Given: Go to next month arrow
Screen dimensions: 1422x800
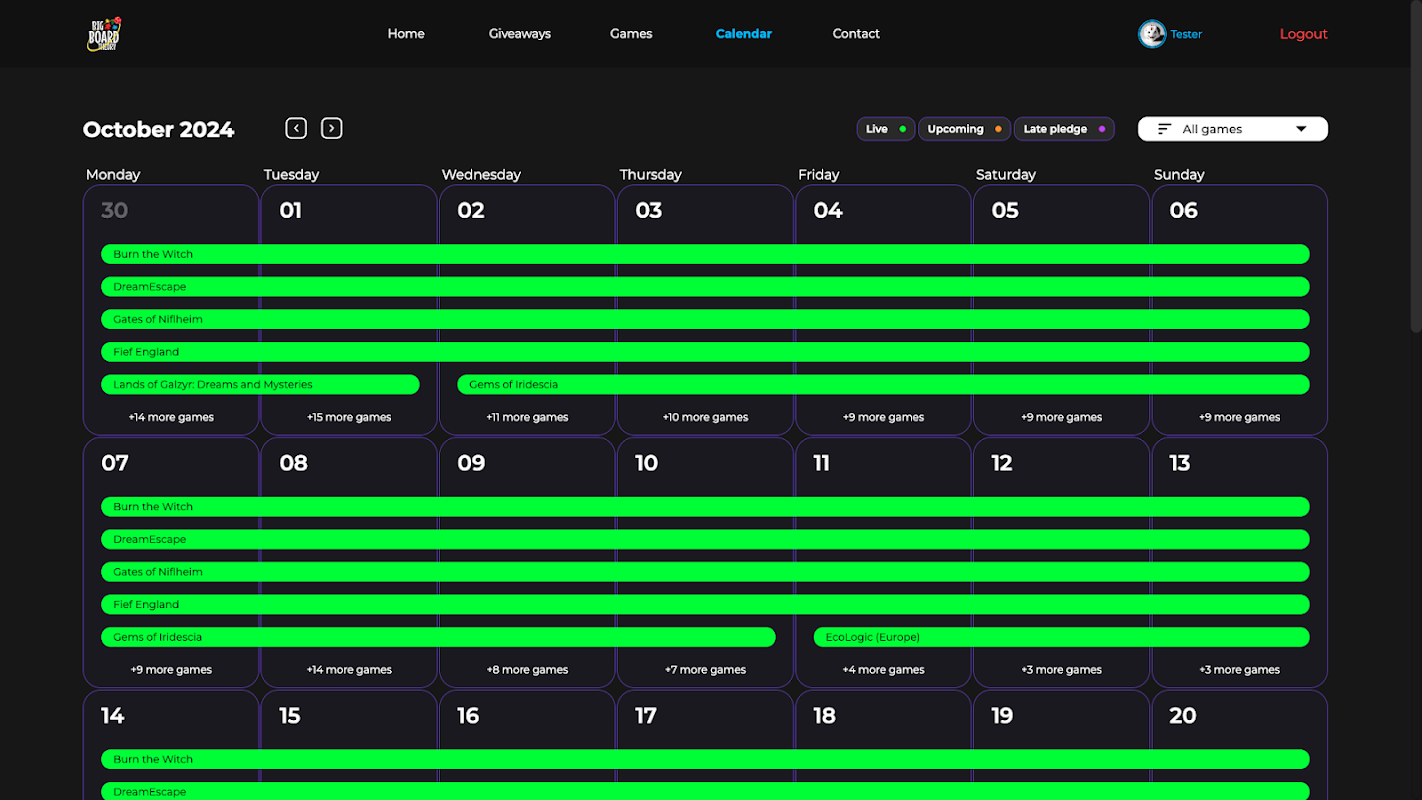Looking at the screenshot, I should 332,128.
